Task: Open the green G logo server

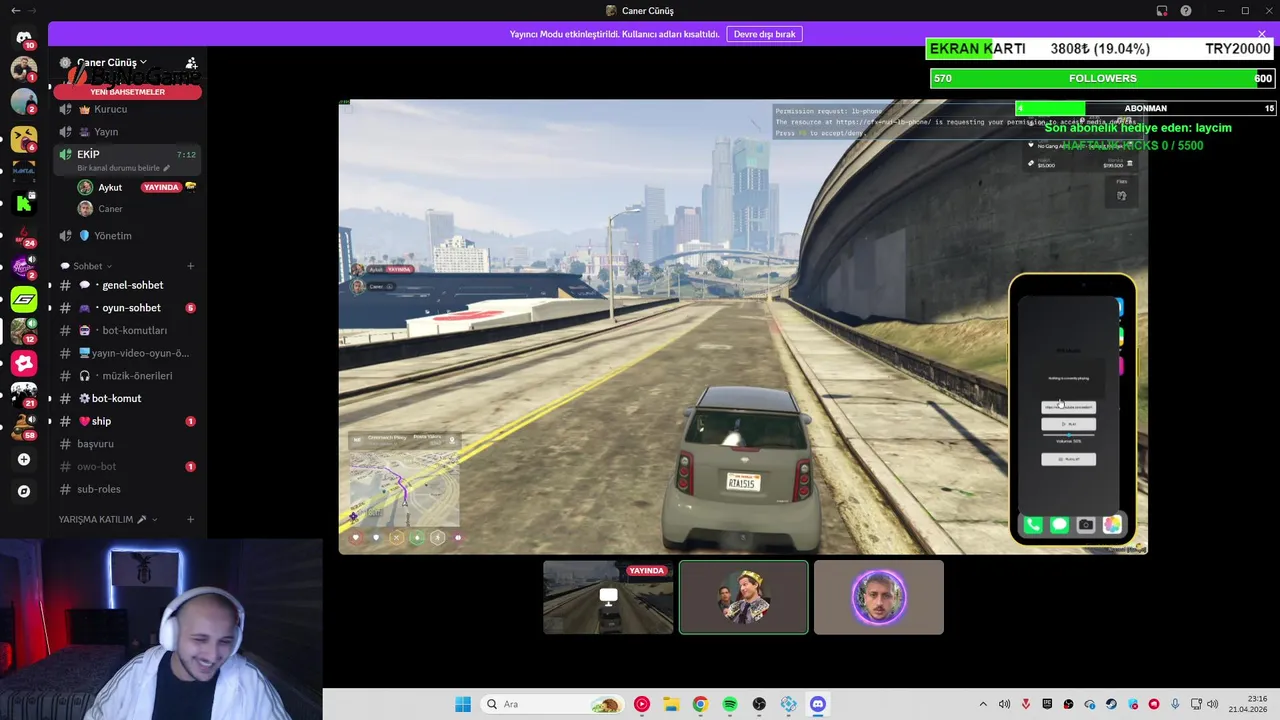Action: [x=24, y=298]
